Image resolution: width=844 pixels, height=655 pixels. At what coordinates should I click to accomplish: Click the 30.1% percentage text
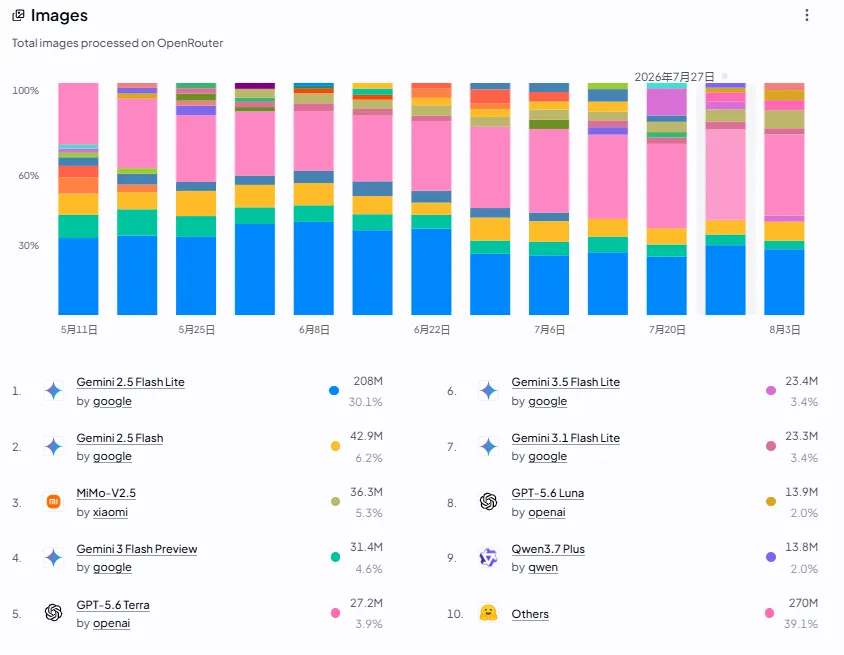365,402
